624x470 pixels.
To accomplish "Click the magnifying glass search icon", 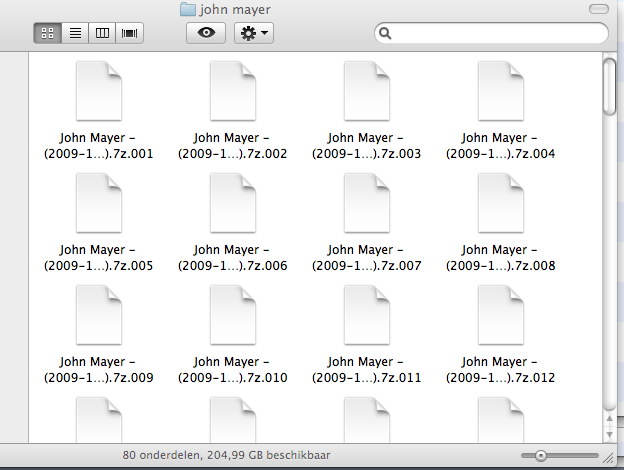I will [385, 33].
